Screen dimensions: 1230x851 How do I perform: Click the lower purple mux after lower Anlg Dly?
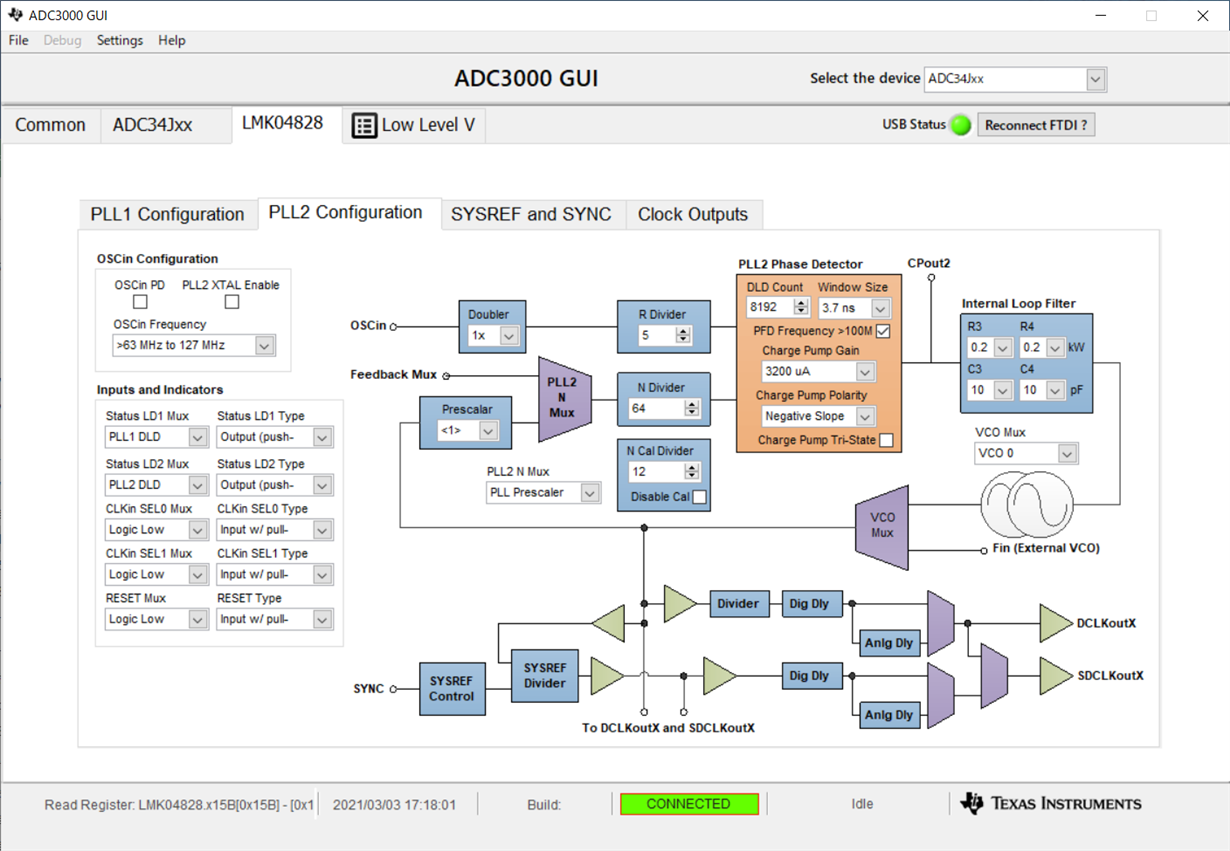[941, 695]
